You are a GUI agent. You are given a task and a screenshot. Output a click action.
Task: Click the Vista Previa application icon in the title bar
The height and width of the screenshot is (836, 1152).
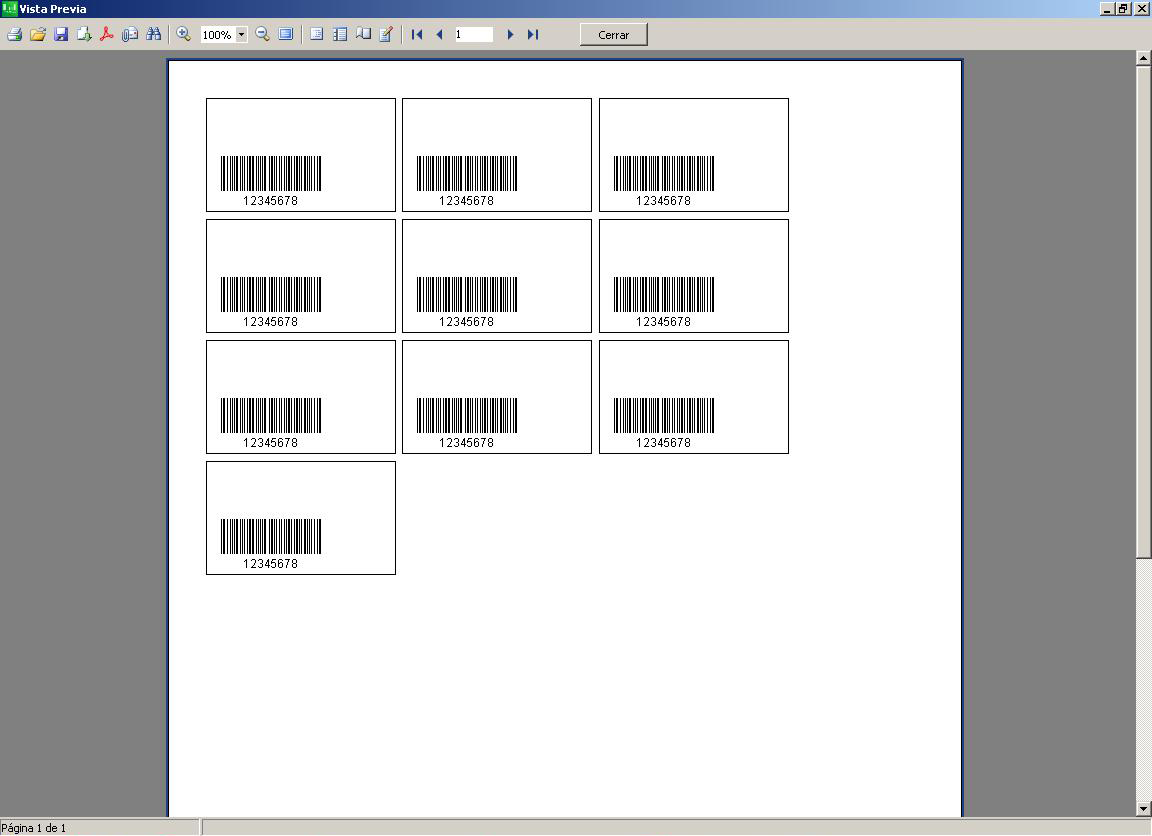click(x=9, y=9)
